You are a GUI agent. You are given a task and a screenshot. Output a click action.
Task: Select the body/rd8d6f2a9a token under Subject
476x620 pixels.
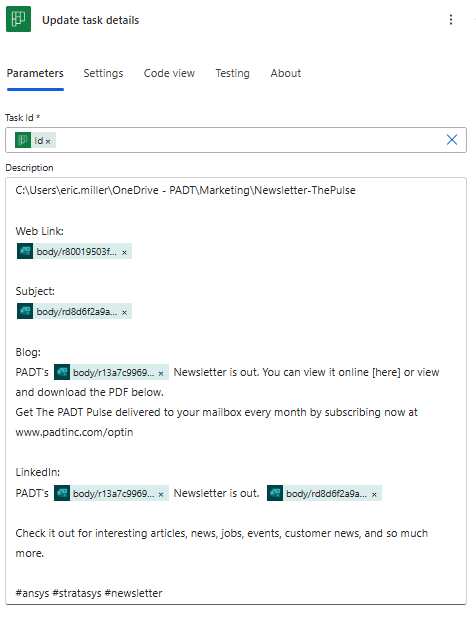[x=74, y=312]
